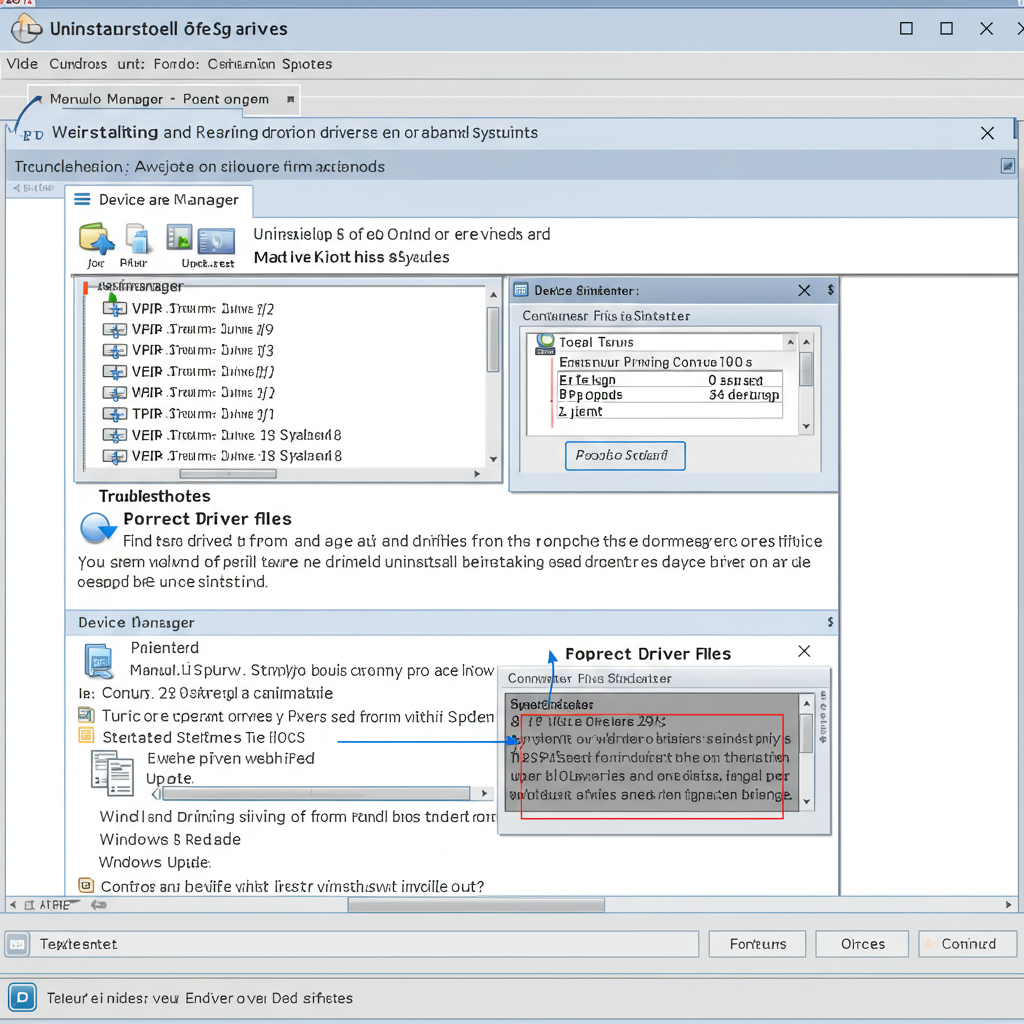This screenshot has height=1024, width=1024.
Task: Click the Forteurs button
Action: click(758, 944)
